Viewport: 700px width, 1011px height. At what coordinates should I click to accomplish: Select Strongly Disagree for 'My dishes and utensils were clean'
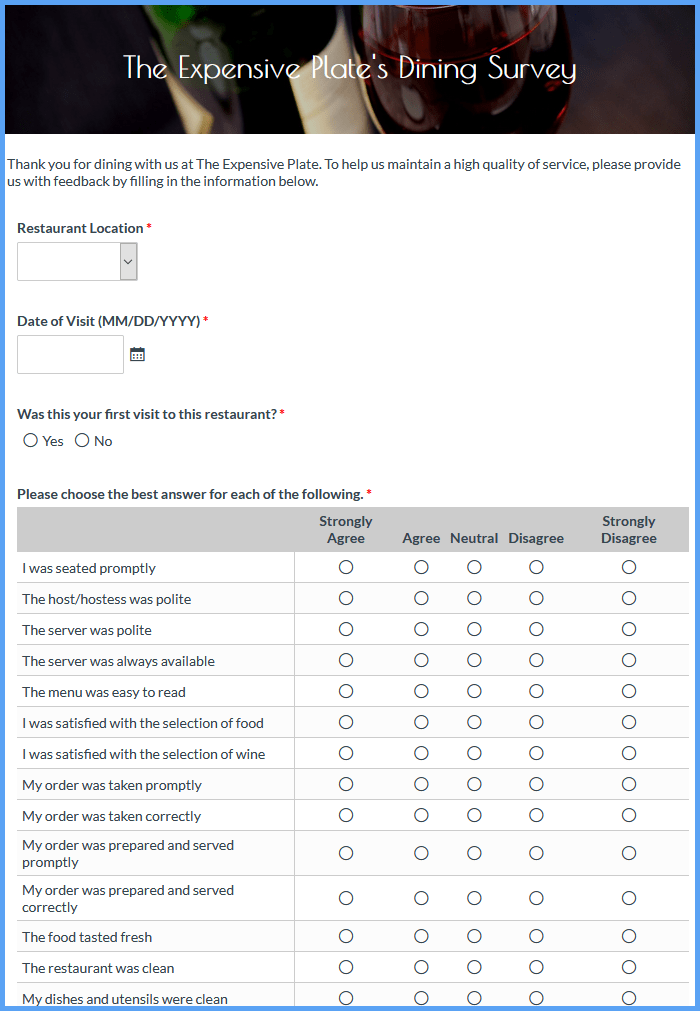628,998
